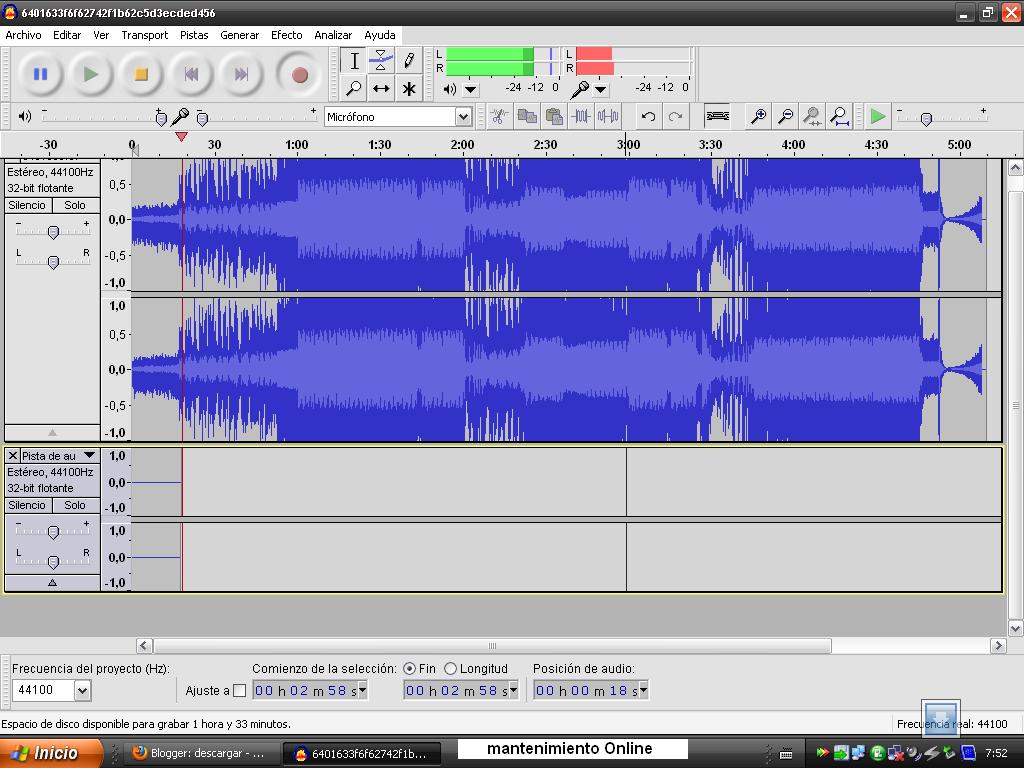Click the scissors Cut icon
The width and height of the screenshot is (1024, 768).
(x=498, y=116)
